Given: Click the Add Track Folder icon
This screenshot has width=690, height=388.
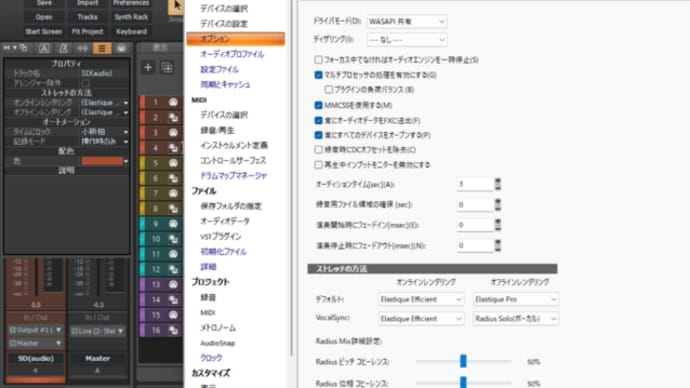Looking at the screenshot, I should [x=167, y=68].
